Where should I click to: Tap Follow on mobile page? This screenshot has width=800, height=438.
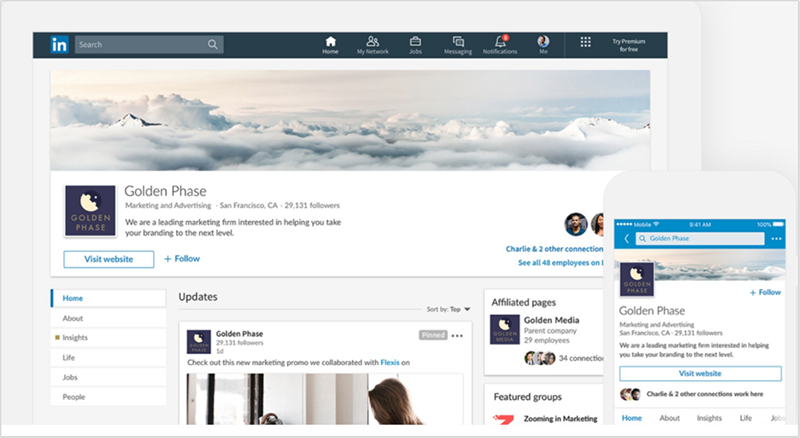(x=765, y=293)
